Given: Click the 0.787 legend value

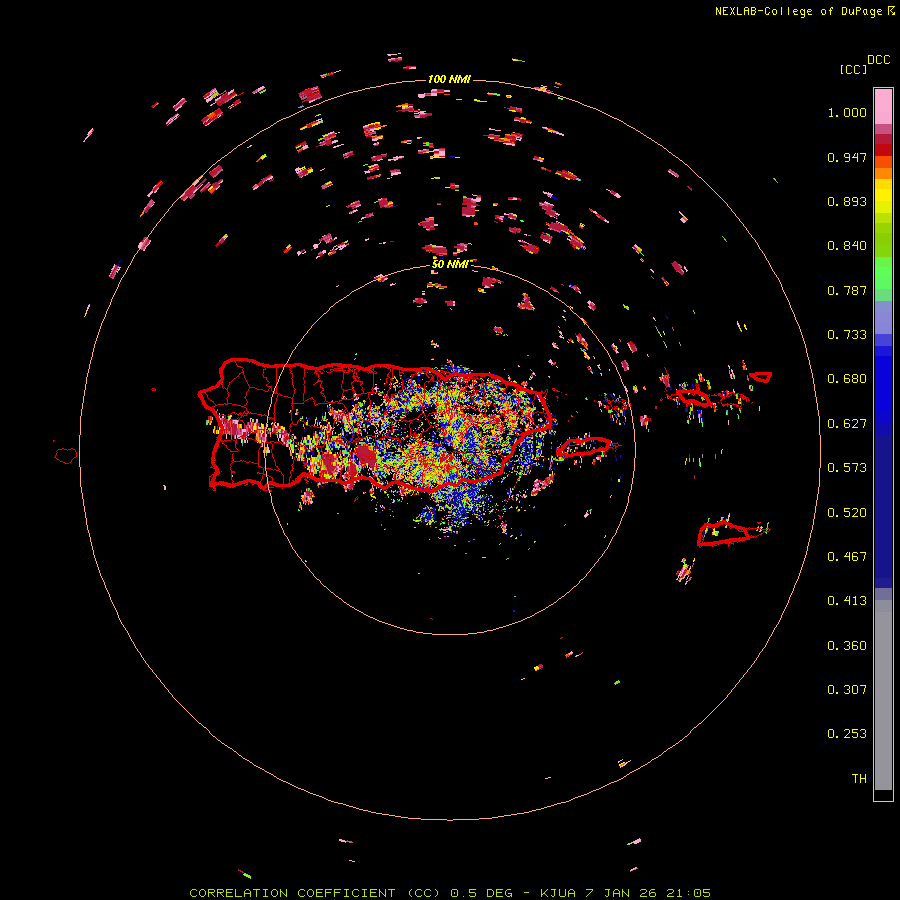Looking at the screenshot, I should [847, 290].
